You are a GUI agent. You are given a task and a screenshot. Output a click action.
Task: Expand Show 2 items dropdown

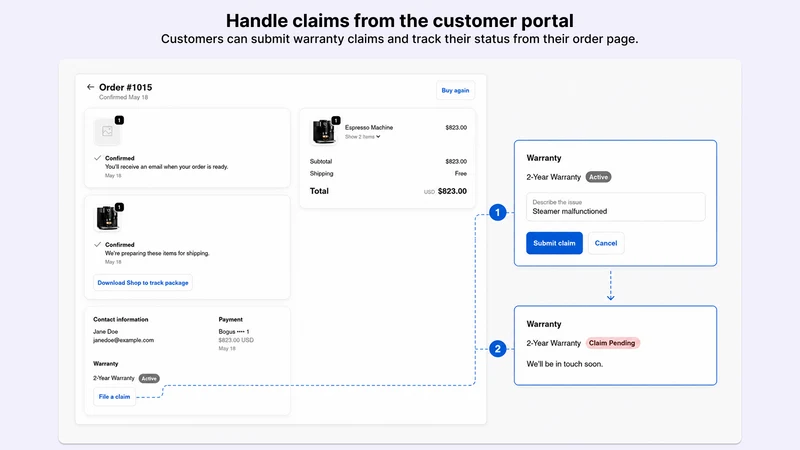(x=362, y=137)
